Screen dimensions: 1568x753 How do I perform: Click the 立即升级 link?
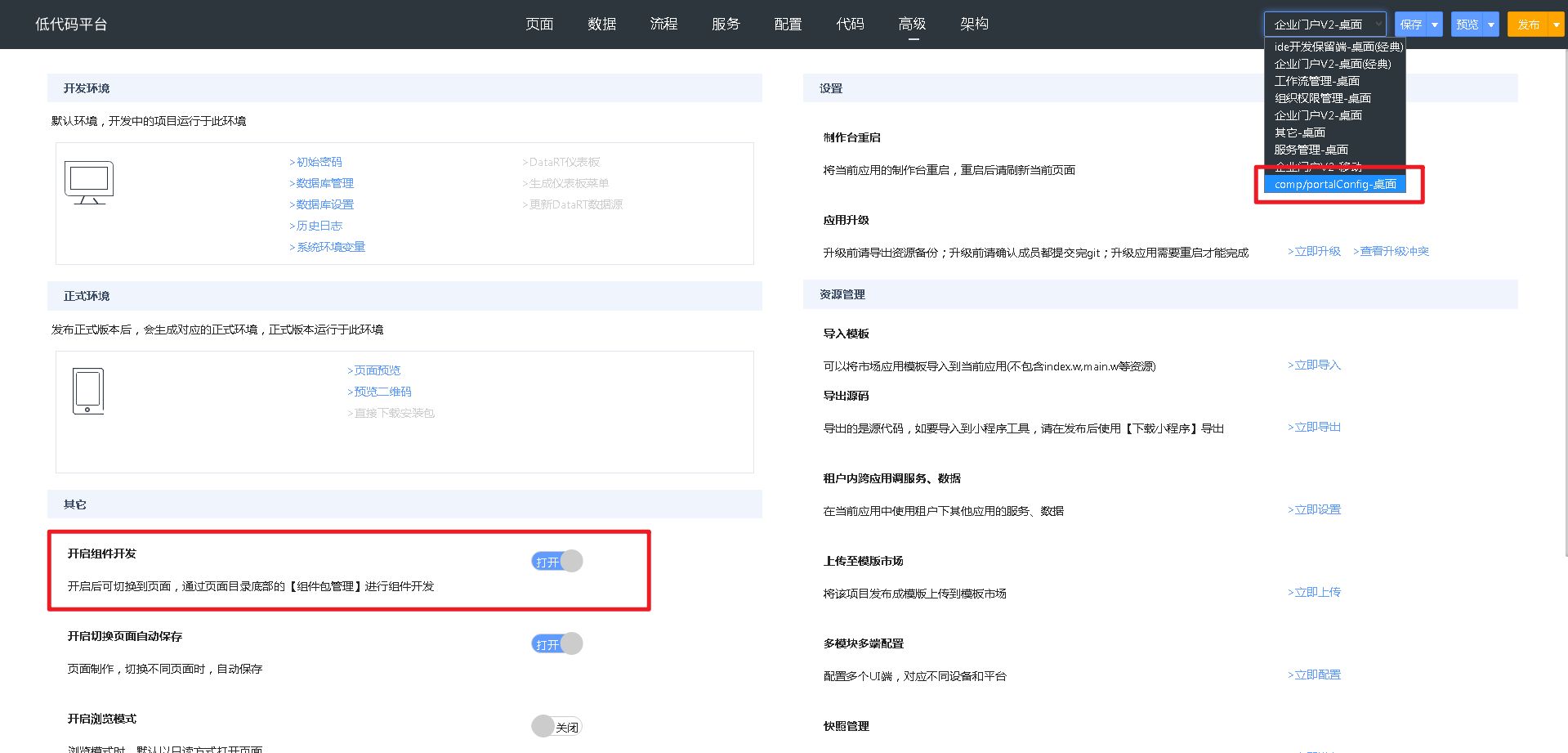click(x=1315, y=251)
